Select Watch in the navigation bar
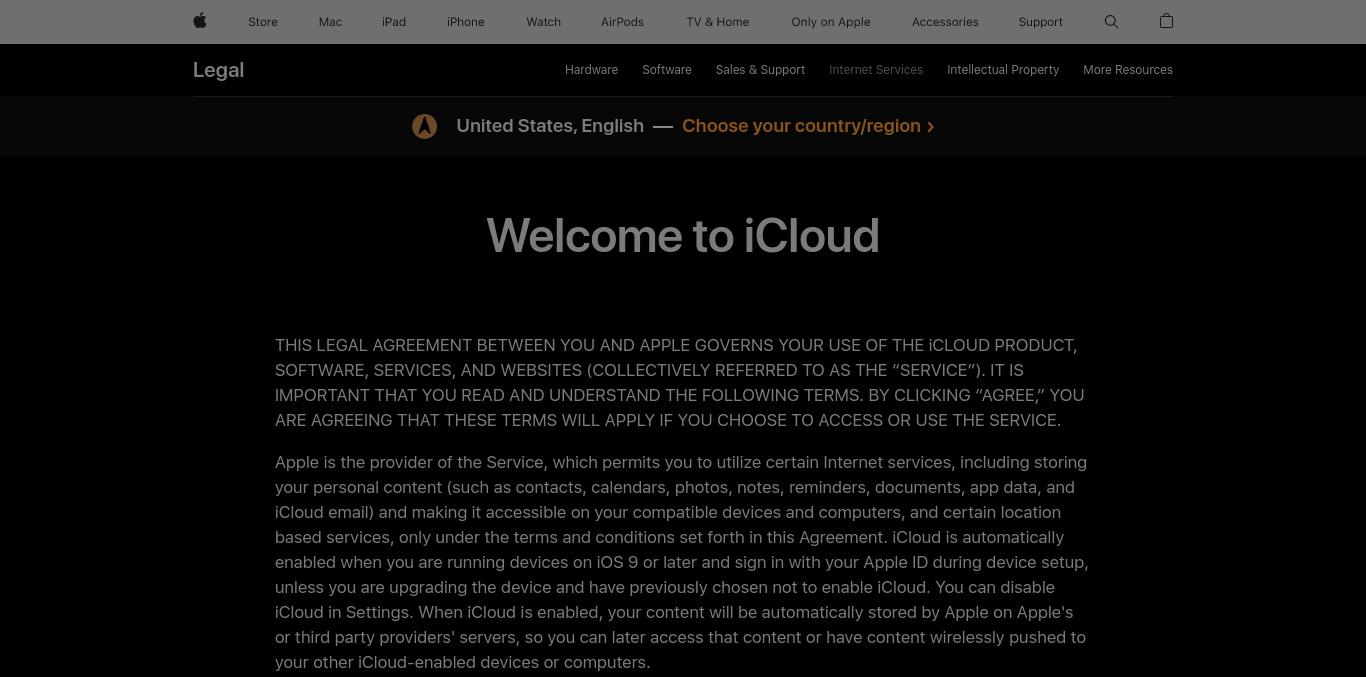The height and width of the screenshot is (677, 1366). click(543, 22)
